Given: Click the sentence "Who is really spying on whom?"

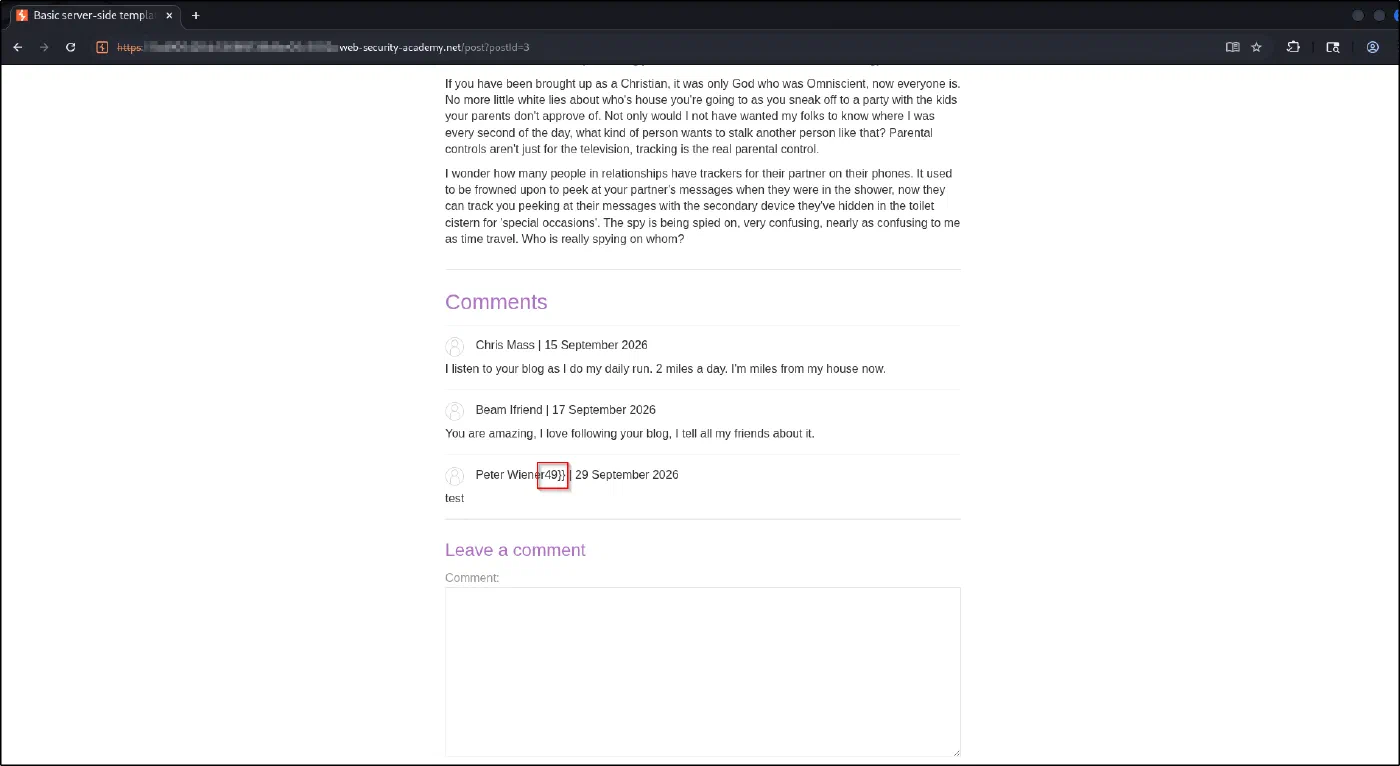Looking at the screenshot, I should click(x=602, y=240).
